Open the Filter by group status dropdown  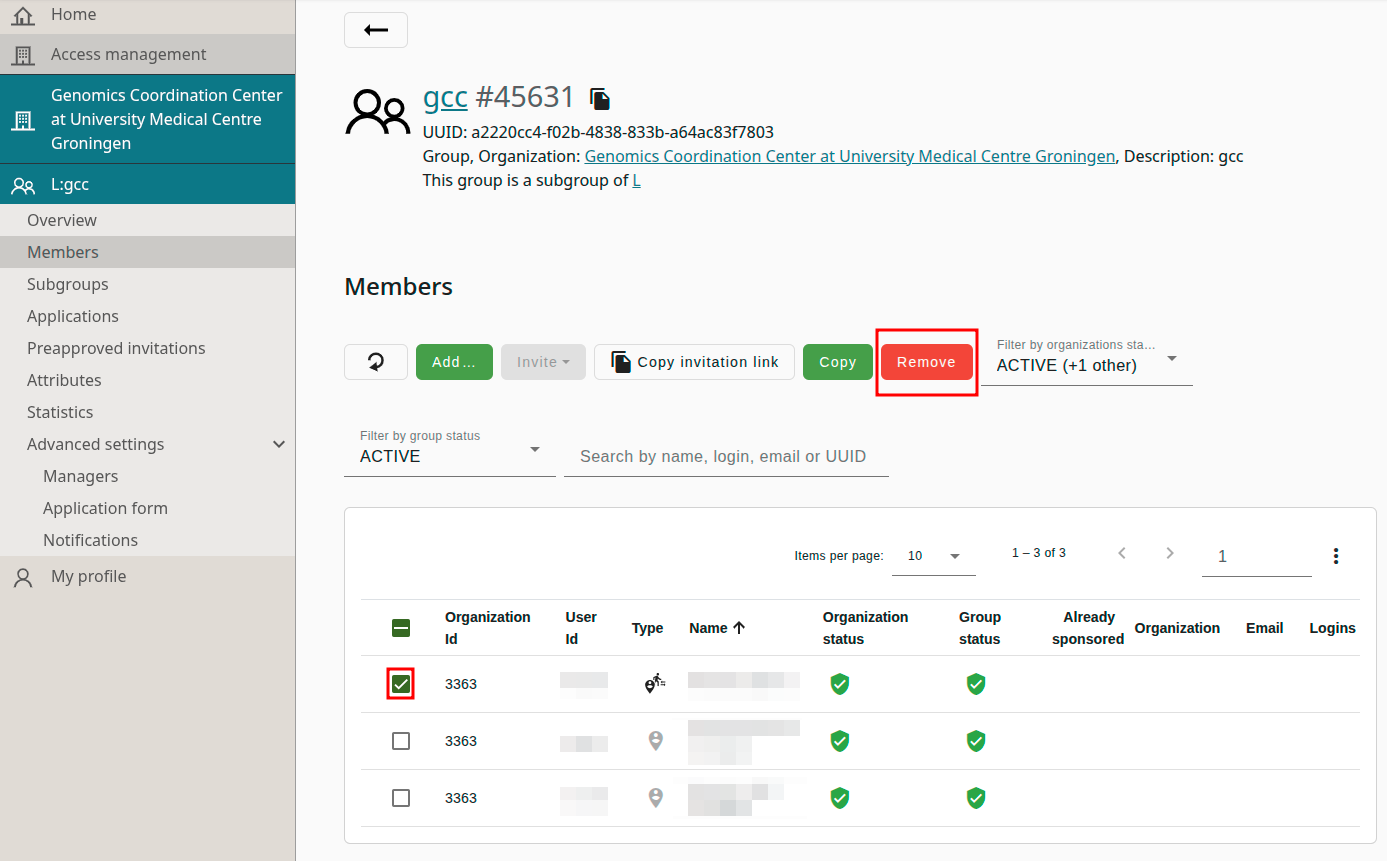[x=449, y=455]
